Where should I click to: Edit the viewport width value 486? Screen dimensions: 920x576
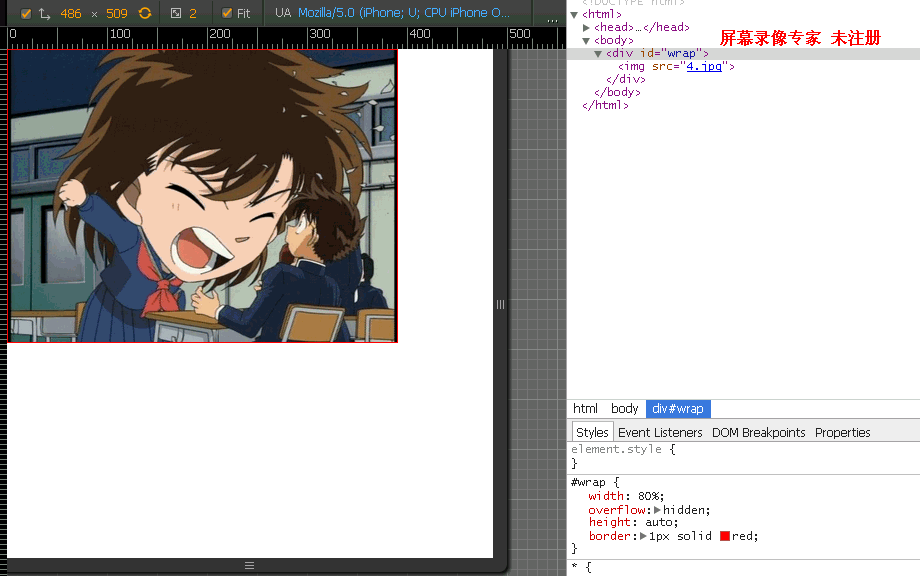71,14
